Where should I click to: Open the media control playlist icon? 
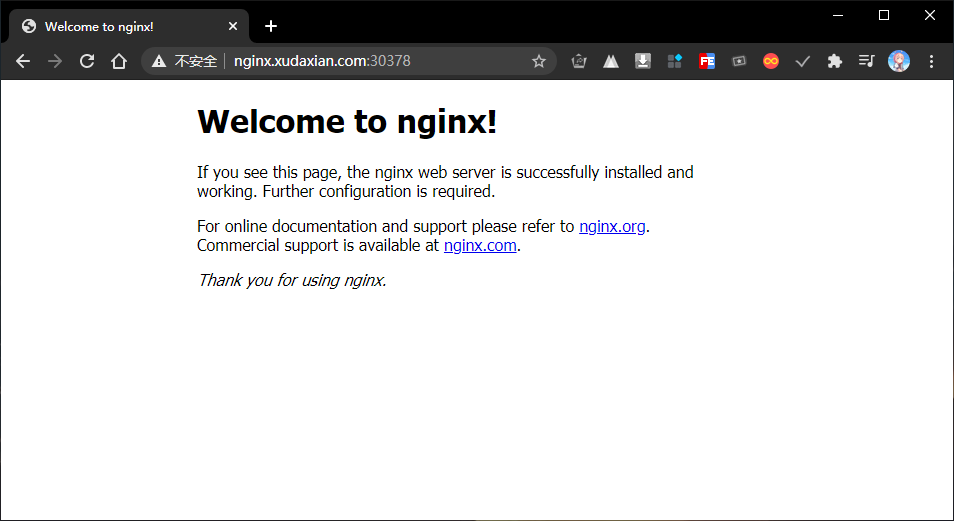pyautogui.click(x=866, y=61)
